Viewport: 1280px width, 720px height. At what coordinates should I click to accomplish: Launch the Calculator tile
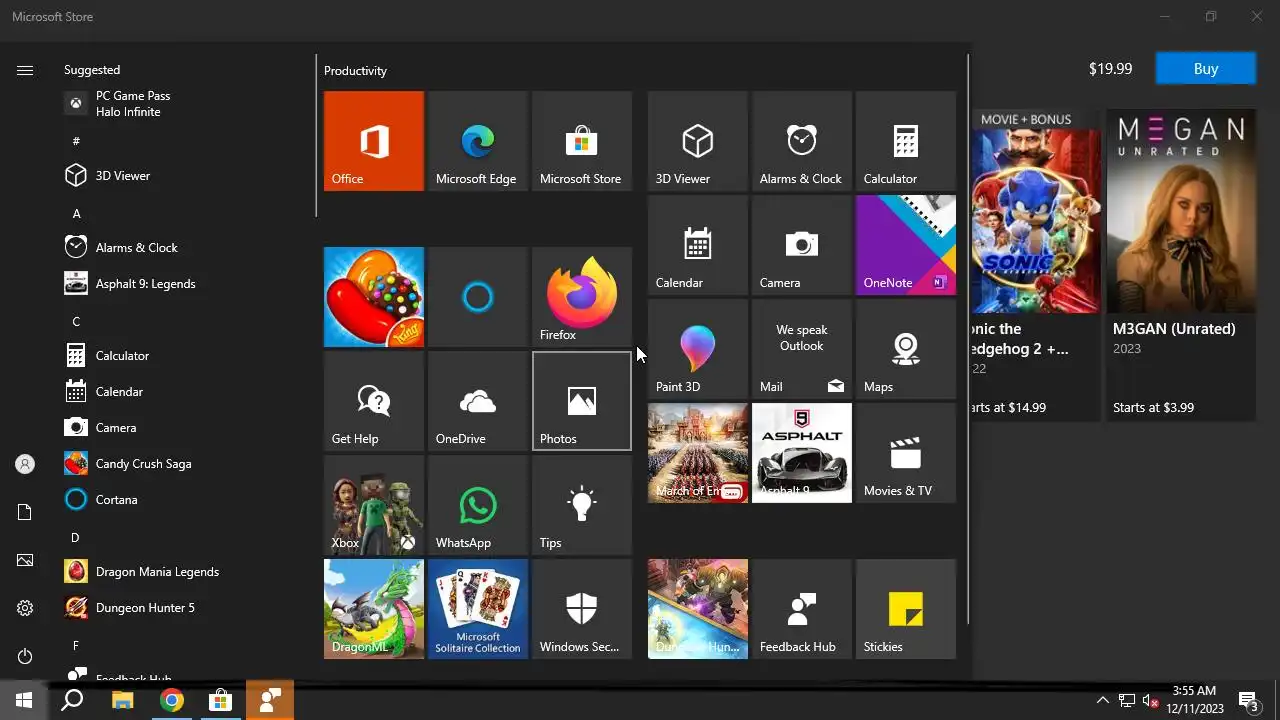pyautogui.click(x=906, y=141)
